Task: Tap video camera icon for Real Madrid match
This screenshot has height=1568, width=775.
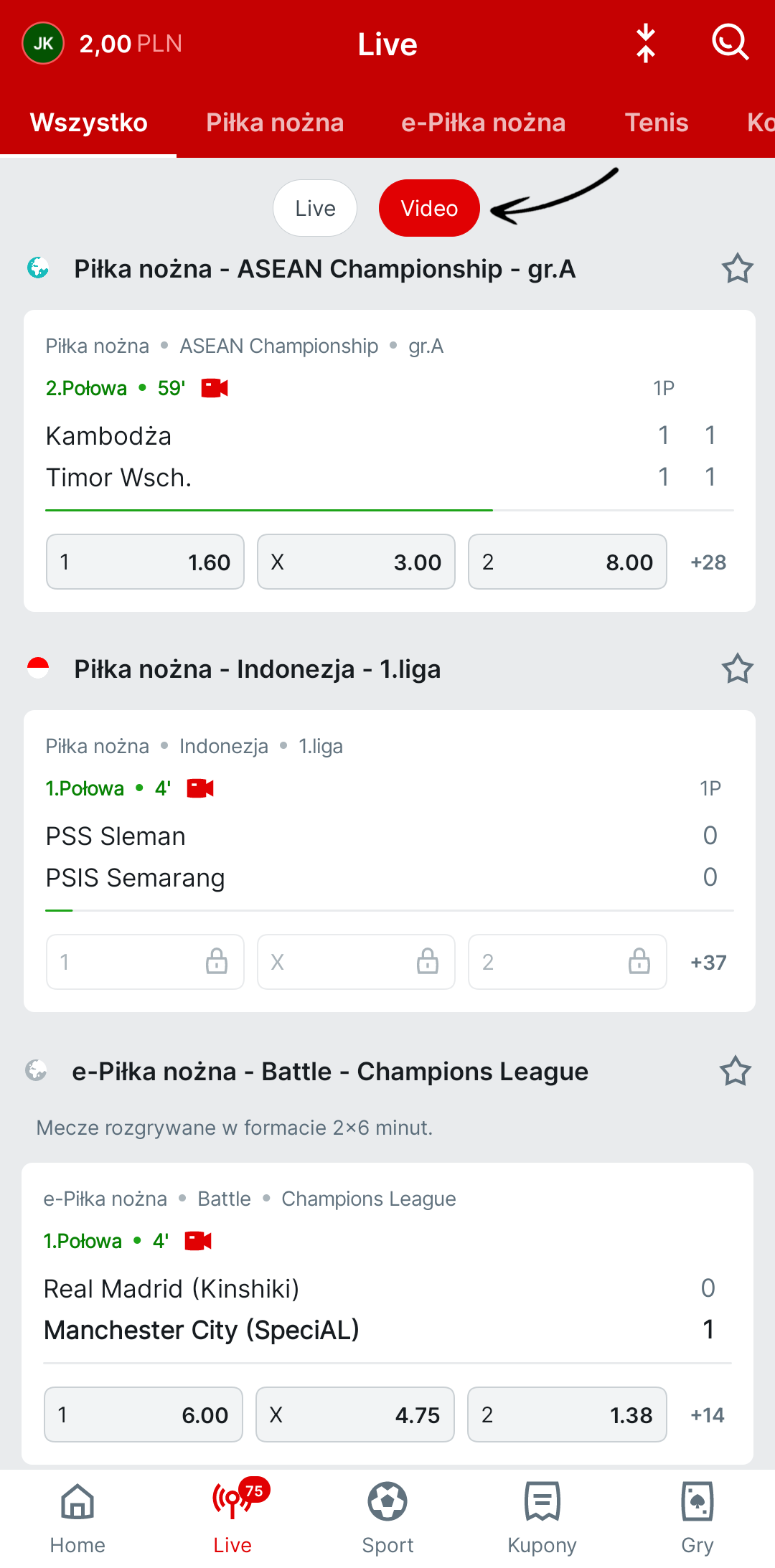Action: (198, 1241)
